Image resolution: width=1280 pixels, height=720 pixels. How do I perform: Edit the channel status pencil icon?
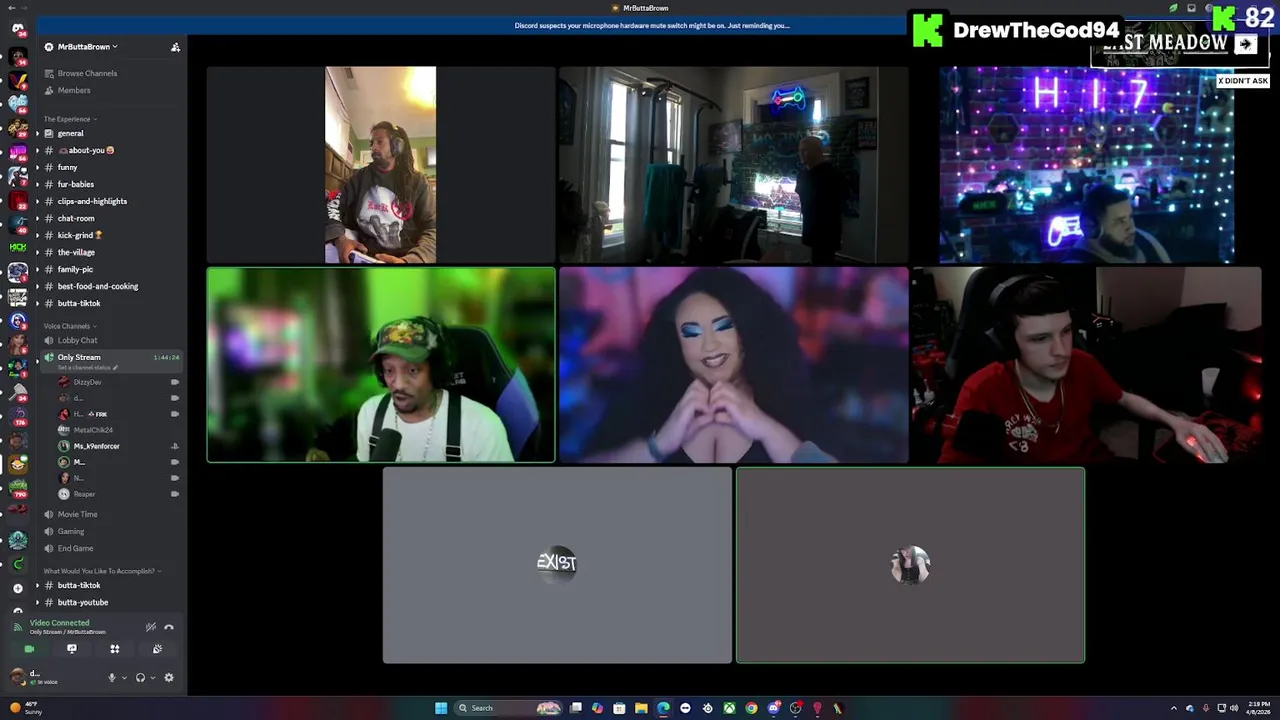tap(116, 368)
